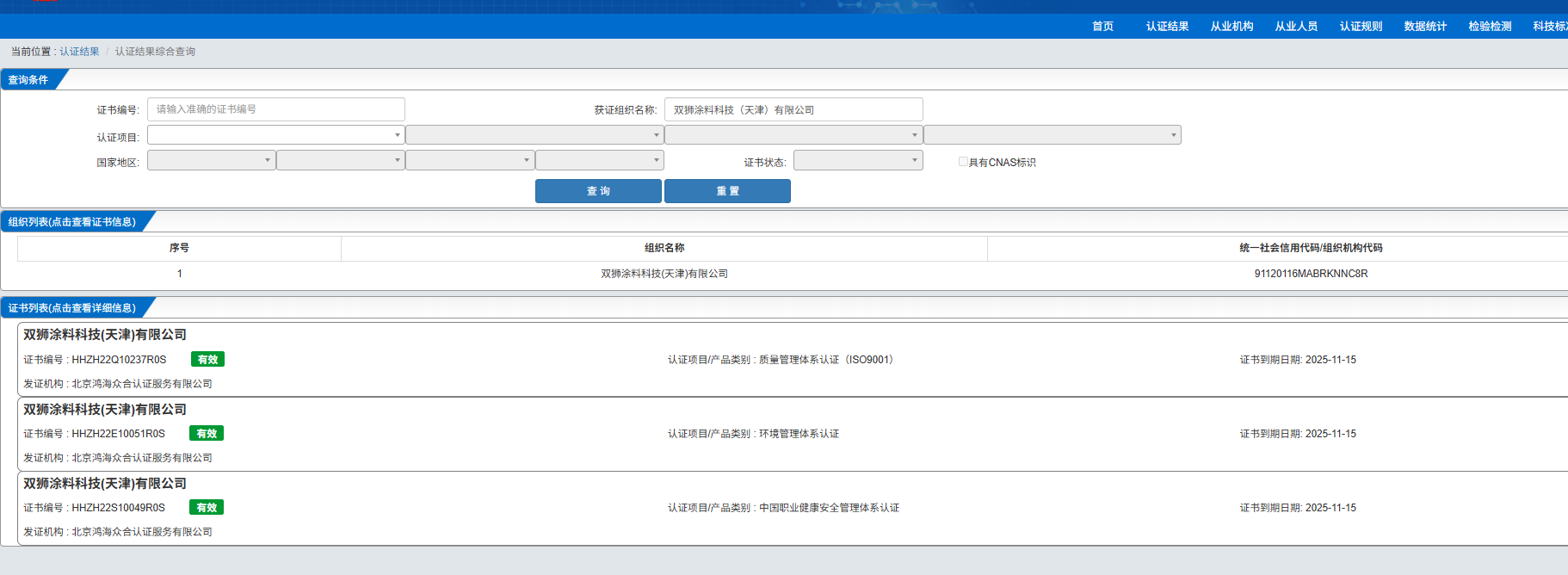The height and width of the screenshot is (575, 1568).
Task: Focus the 获证组织名称 input field
Action: pos(793,109)
